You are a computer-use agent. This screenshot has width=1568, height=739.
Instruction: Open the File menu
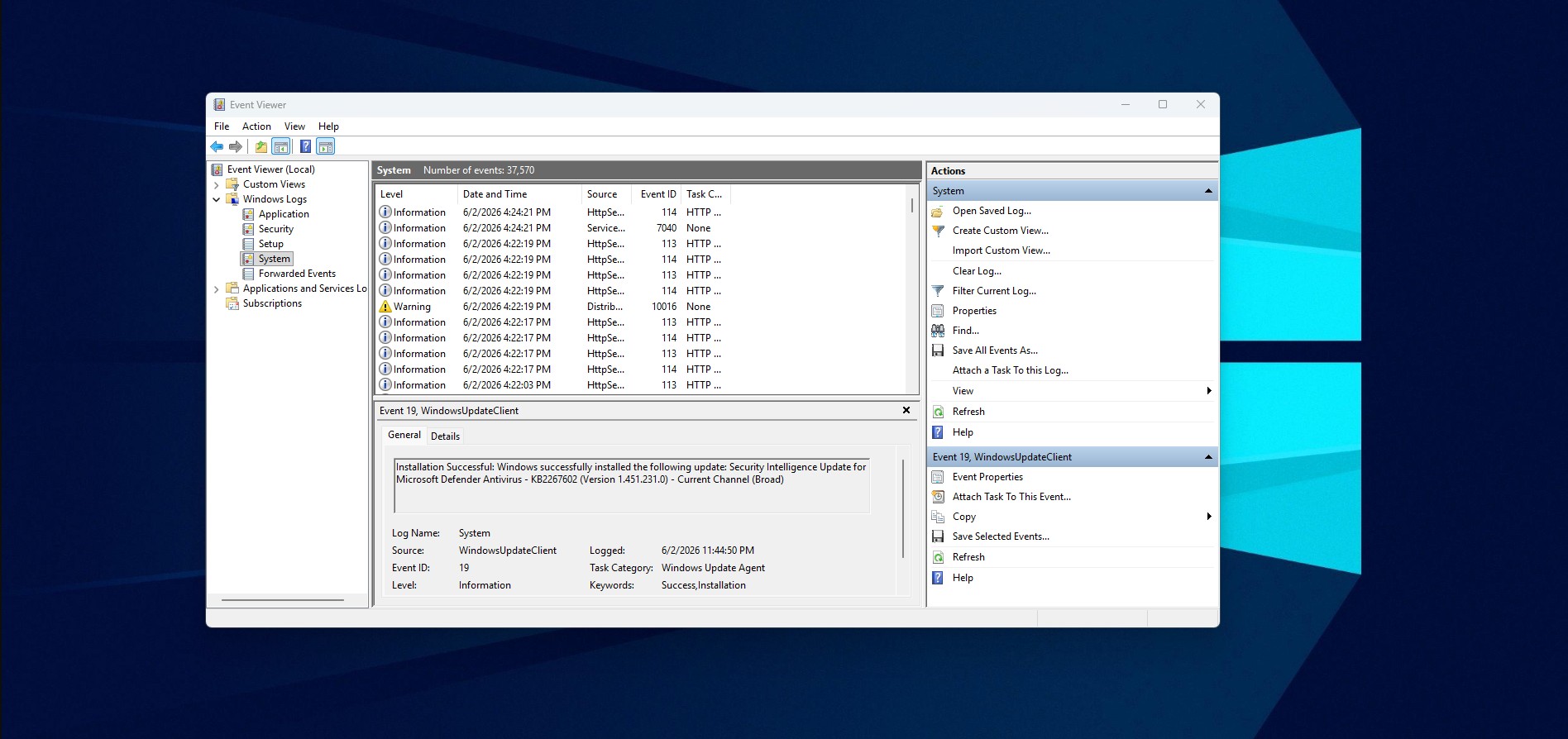(x=222, y=126)
